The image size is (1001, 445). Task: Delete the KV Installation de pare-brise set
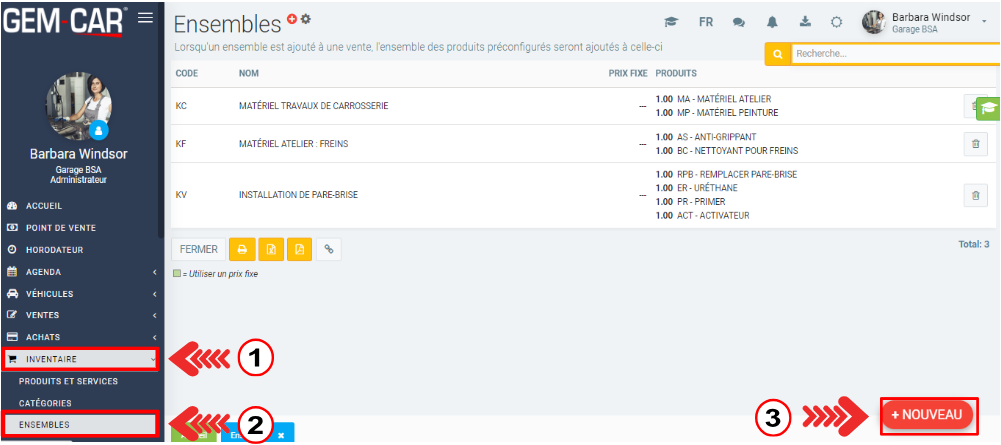coord(975,196)
